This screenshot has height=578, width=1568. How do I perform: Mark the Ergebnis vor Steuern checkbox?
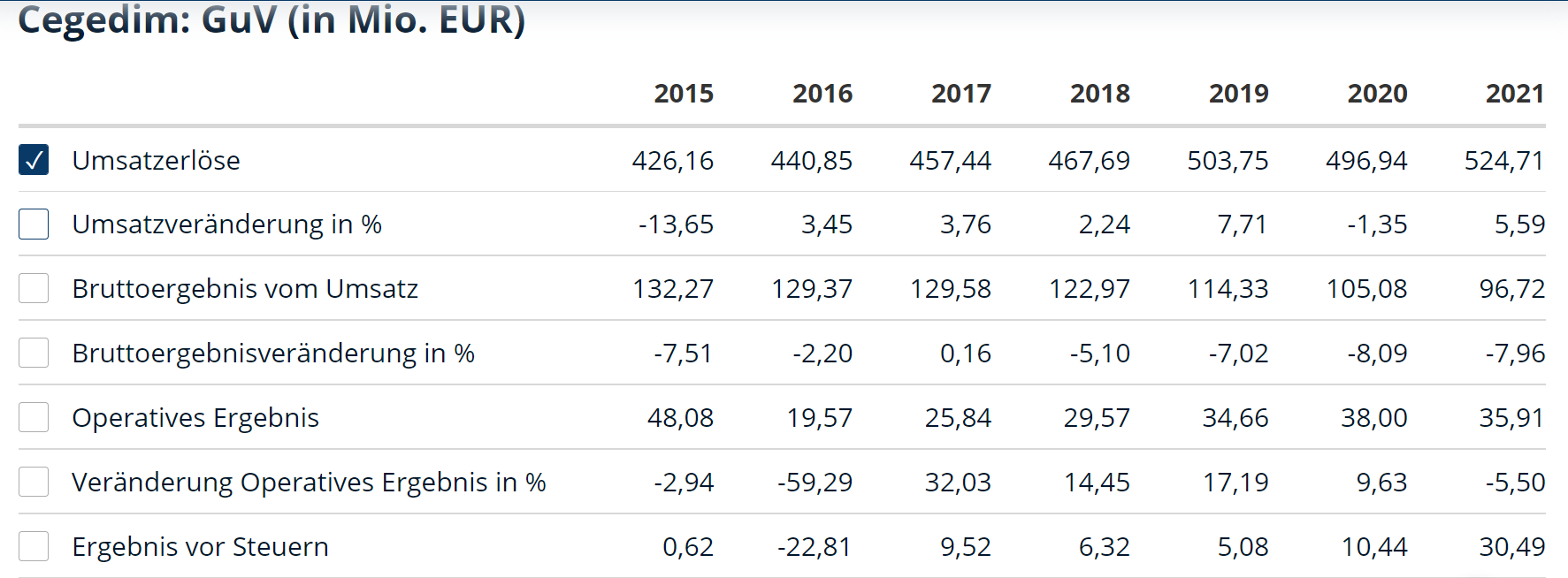pos(34,546)
